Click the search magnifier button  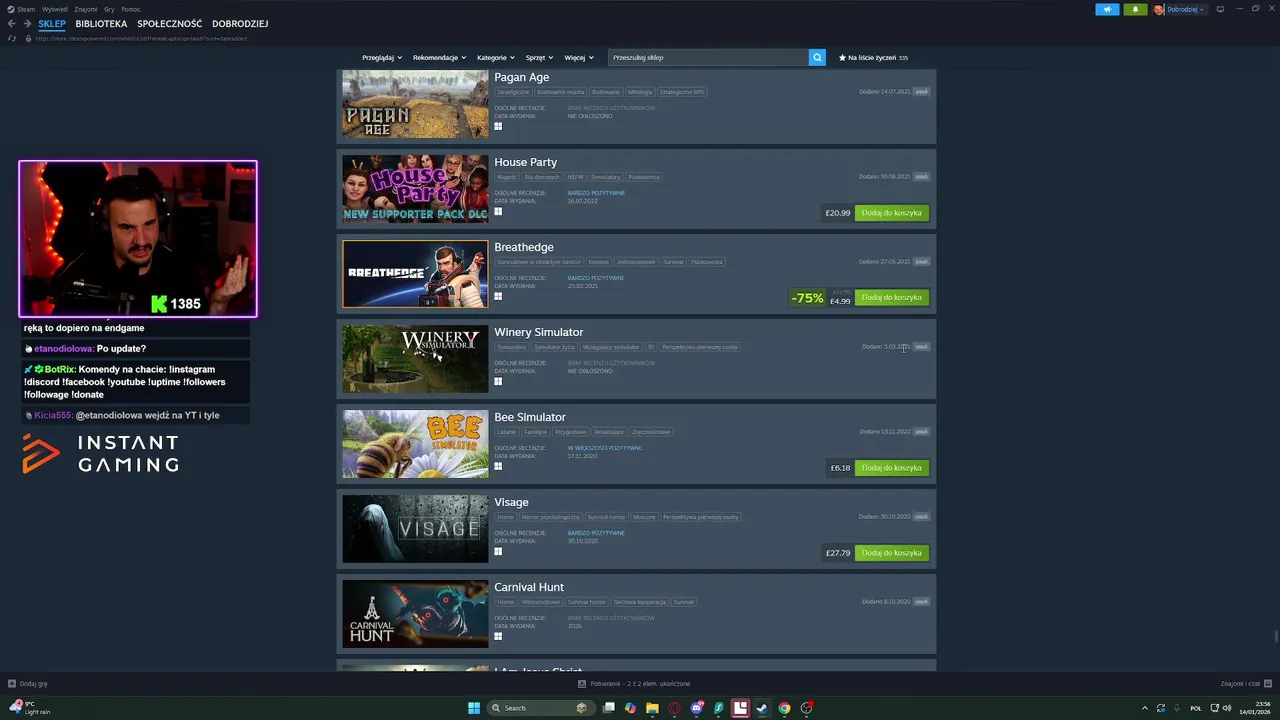pyautogui.click(x=817, y=58)
